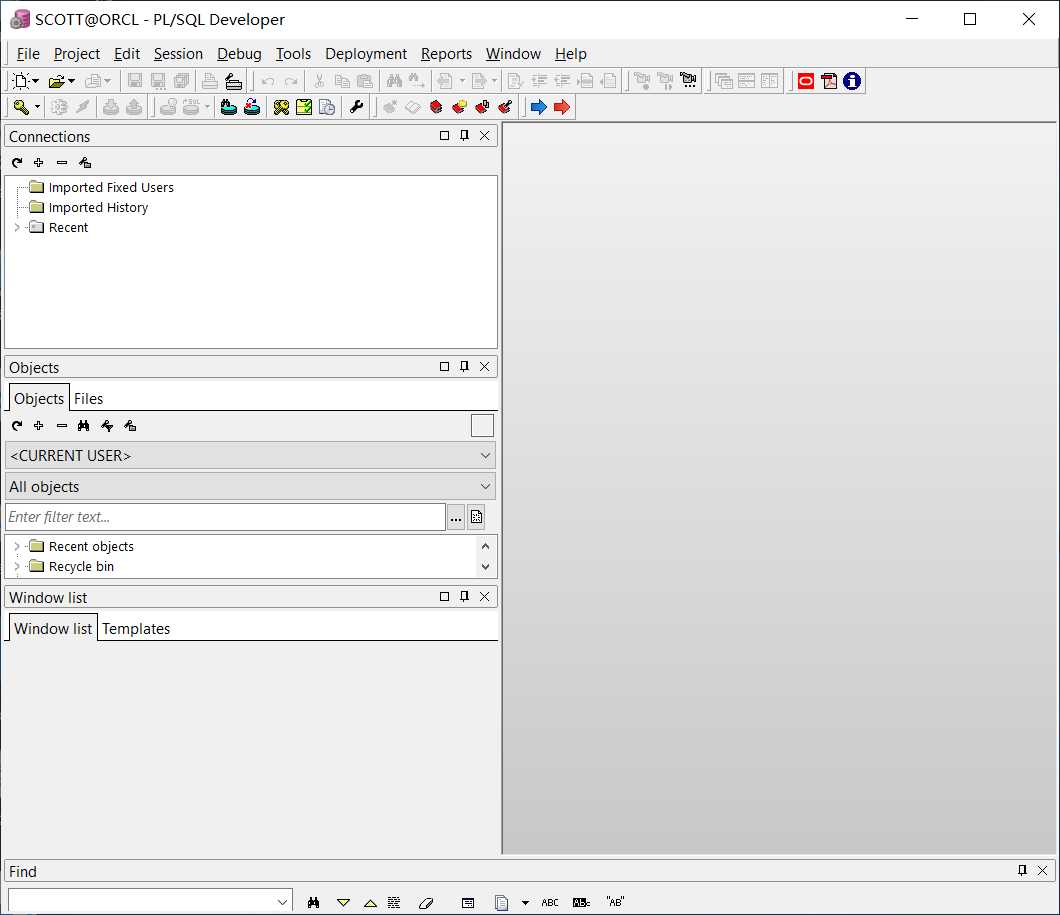Viewport: 1060px width, 915px height.
Task: Click the Enter filter text field
Action: coord(225,517)
